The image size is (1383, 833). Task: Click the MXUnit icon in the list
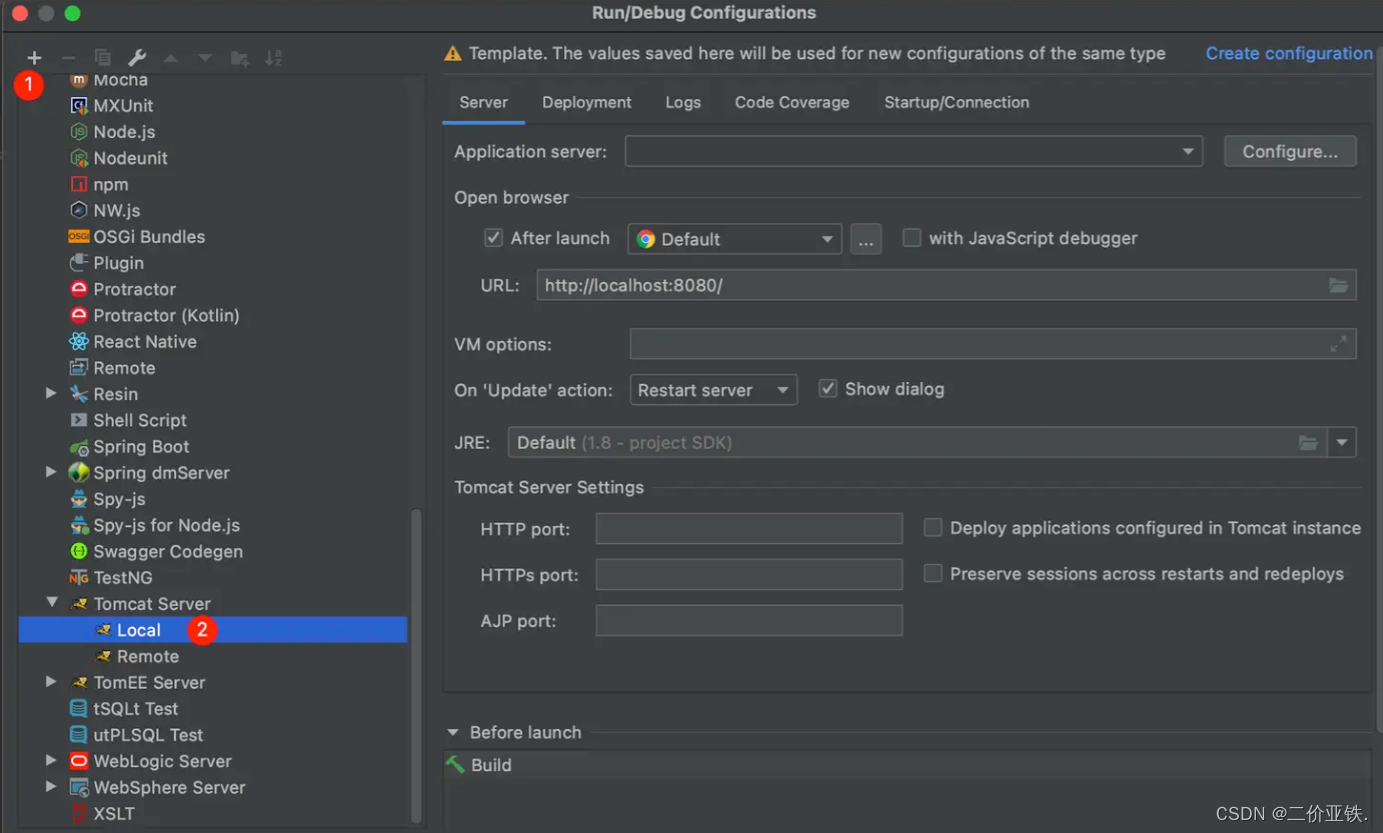click(x=79, y=106)
